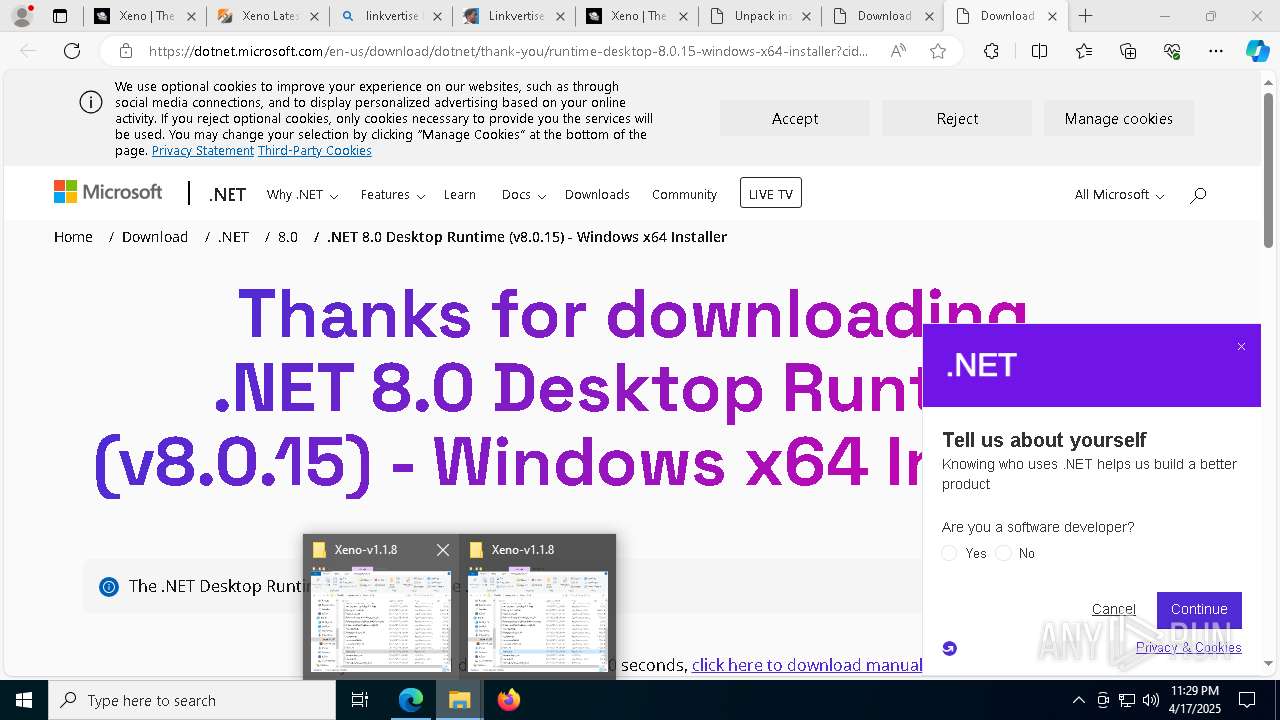The image size is (1280, 720).
Task: Open Collections icon
Action: (1128, 51)
